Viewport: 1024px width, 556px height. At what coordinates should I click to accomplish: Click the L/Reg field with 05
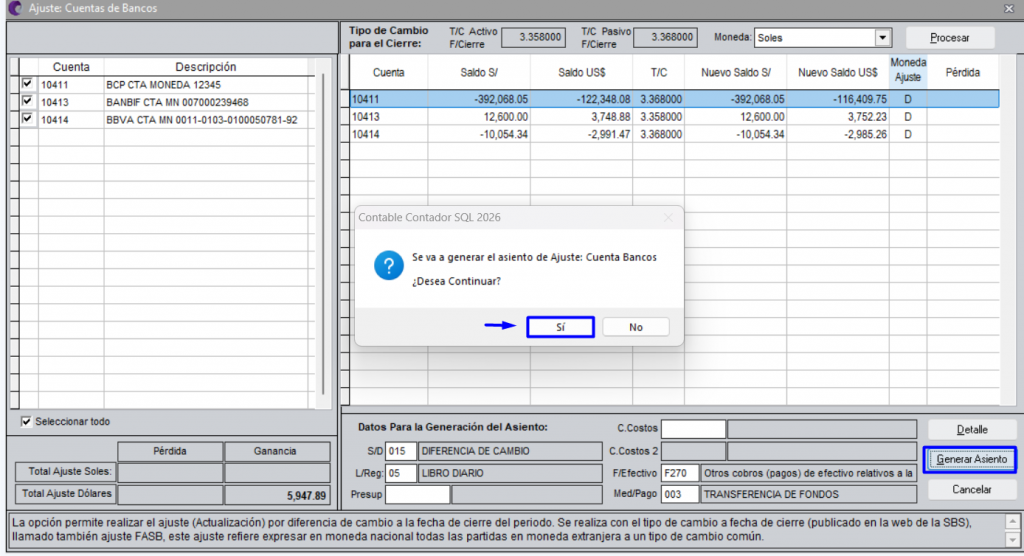point(400,473)
